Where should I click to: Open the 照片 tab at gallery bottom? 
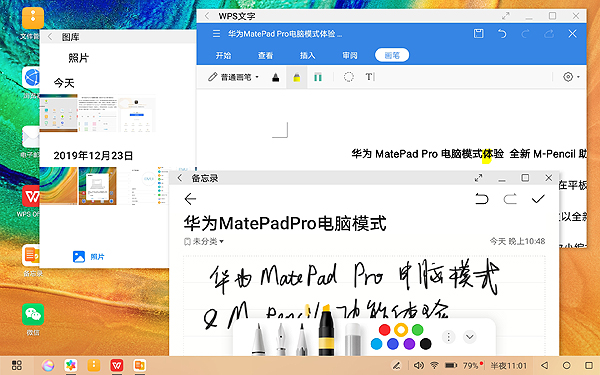(x=88, y=256)
